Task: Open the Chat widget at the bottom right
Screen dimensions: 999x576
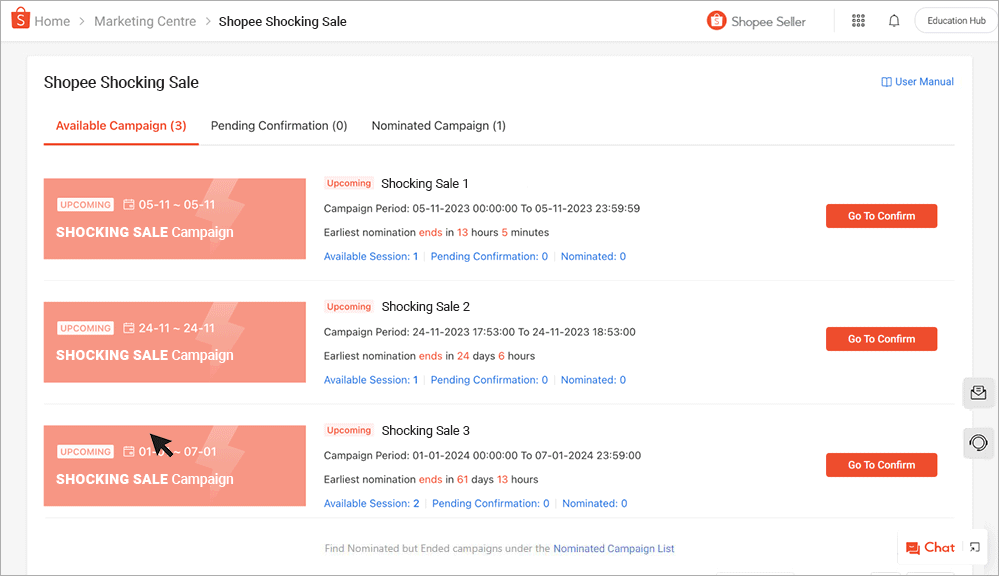Action: 929,547
